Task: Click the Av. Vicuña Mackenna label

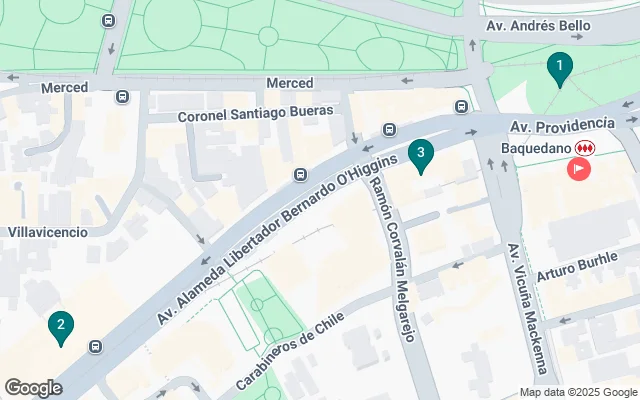Action: click(527, 309)
